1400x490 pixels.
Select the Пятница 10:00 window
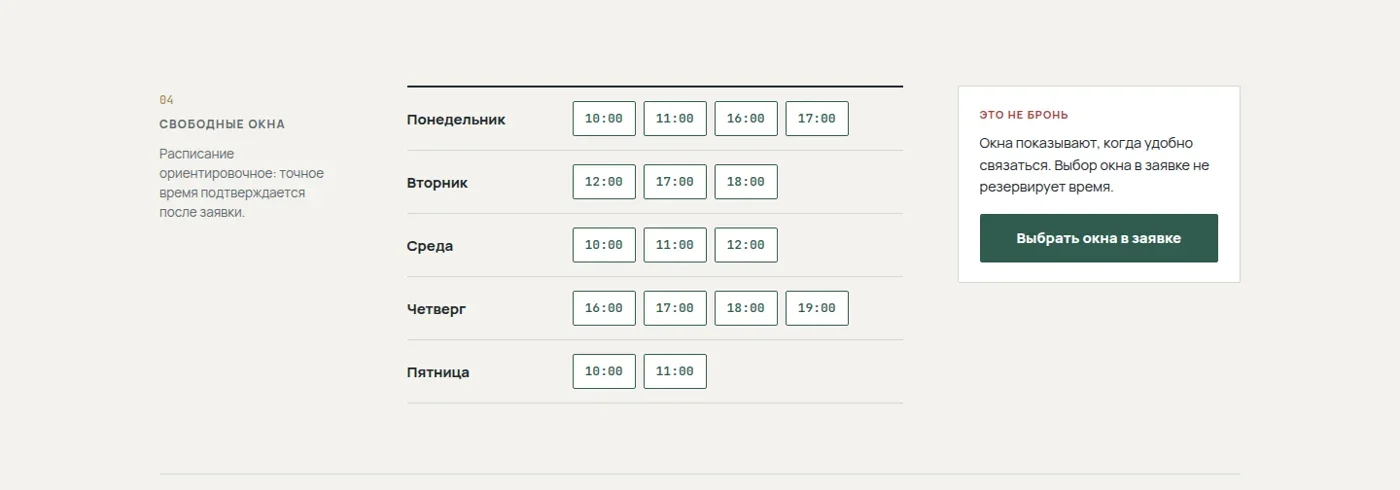tap(604, 371)
